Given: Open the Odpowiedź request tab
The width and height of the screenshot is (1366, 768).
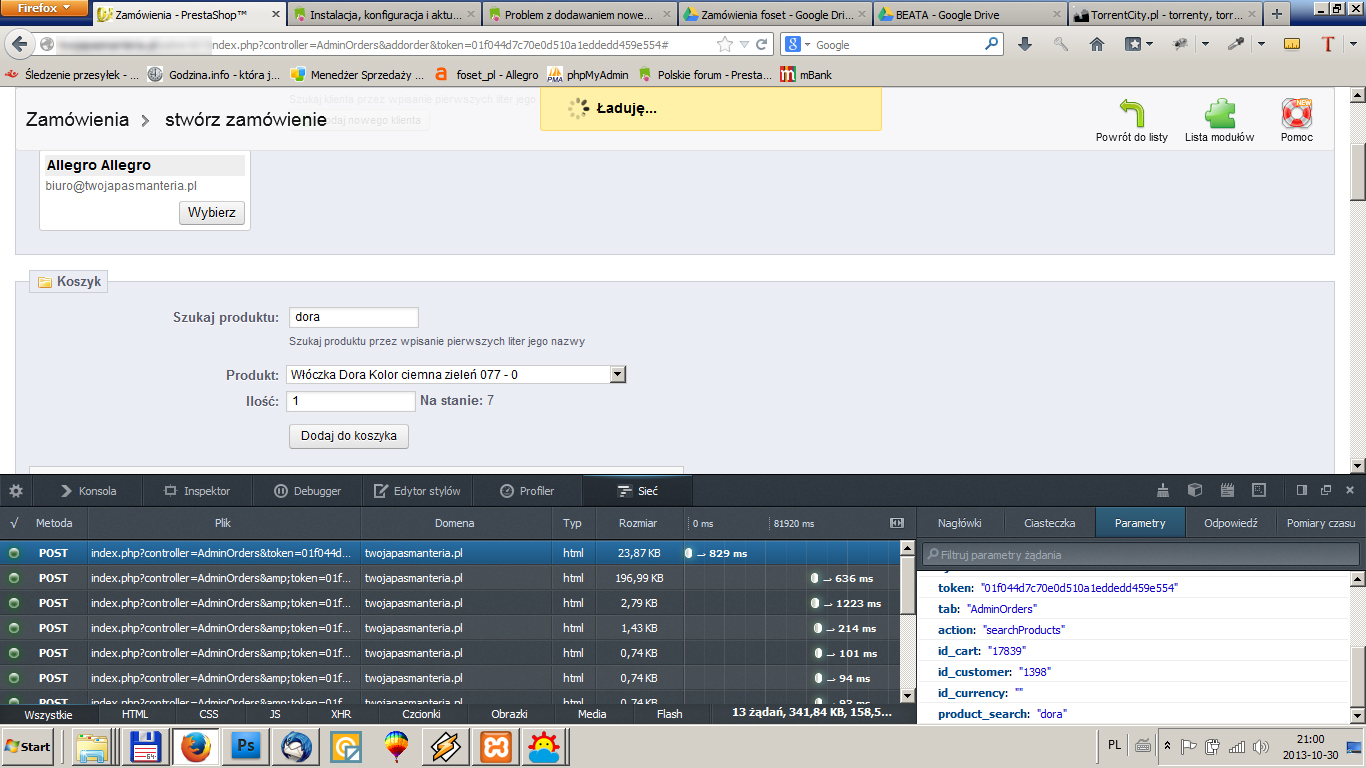Looking at the screenshot, I should [x=1230, y=523].
